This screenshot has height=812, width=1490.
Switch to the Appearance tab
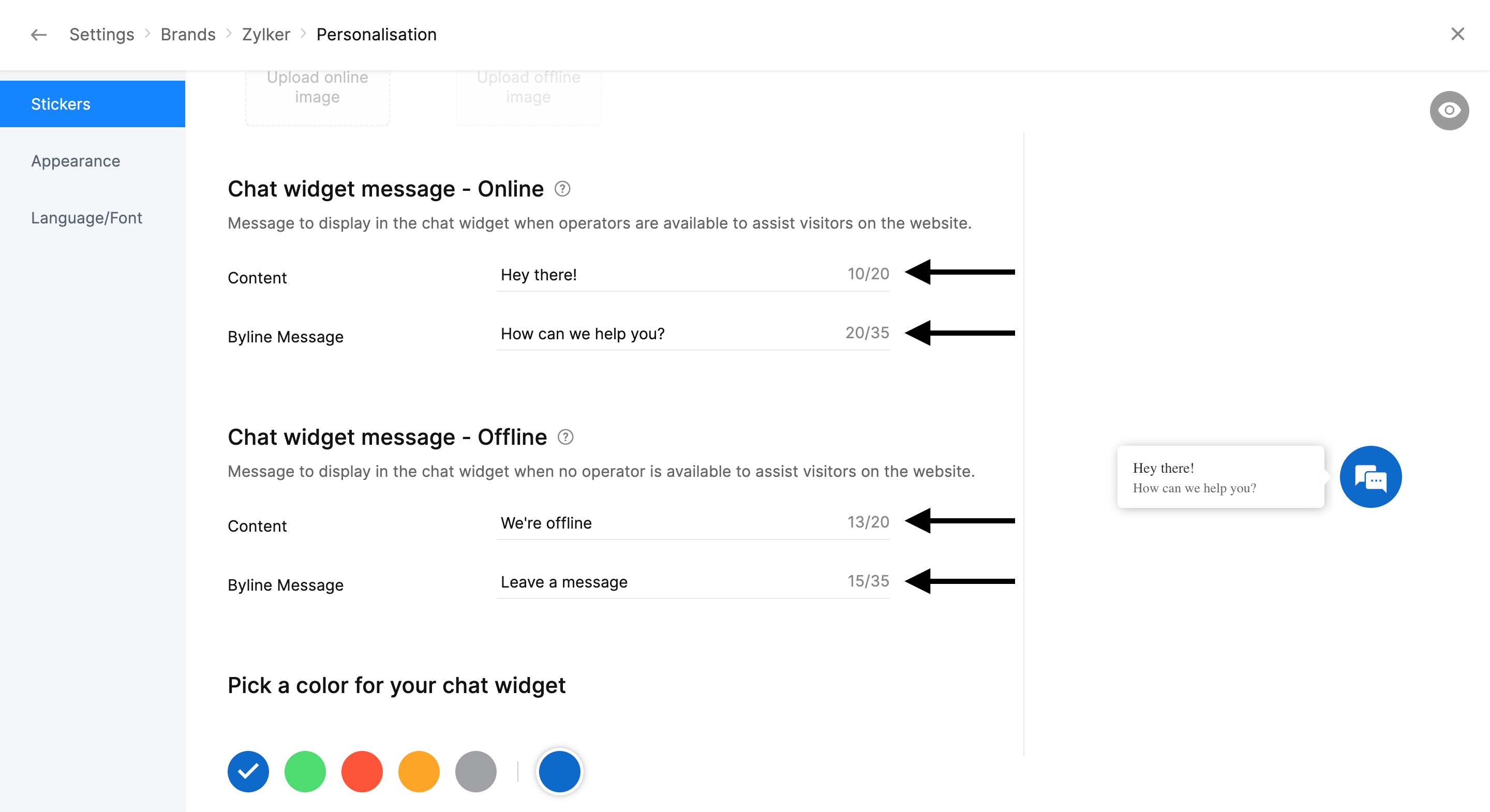(x=76, y=161)
